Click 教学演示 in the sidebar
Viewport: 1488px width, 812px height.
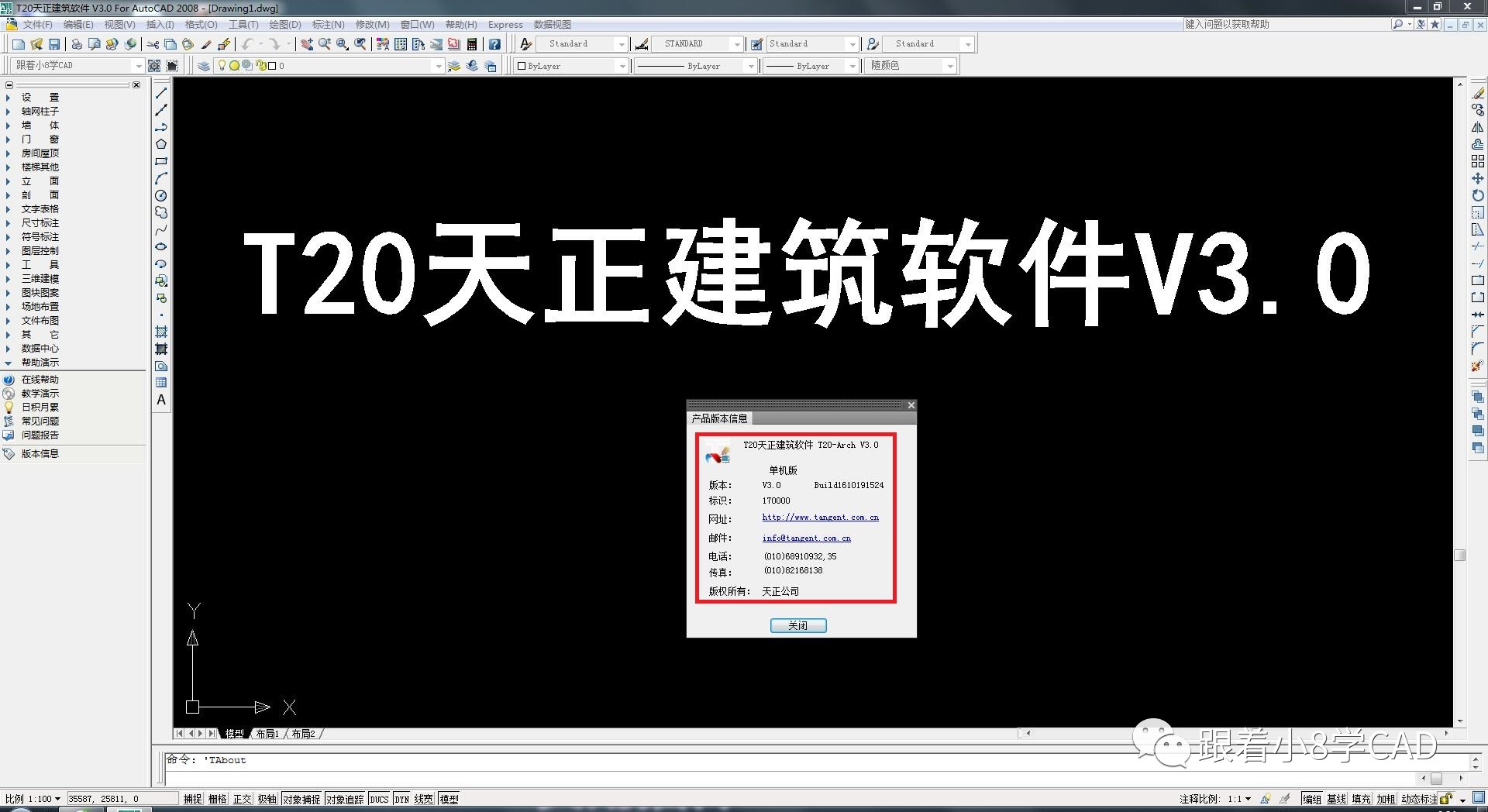40,394
